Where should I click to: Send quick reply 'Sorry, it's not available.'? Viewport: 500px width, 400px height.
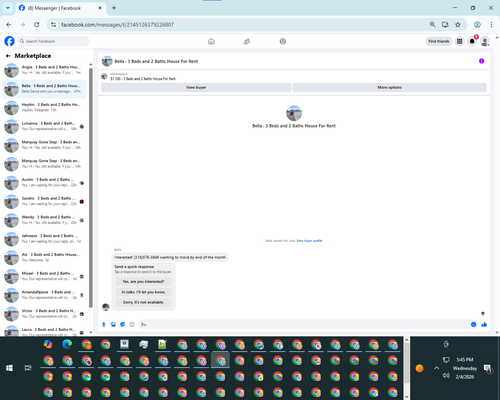(x=143, y=302)
